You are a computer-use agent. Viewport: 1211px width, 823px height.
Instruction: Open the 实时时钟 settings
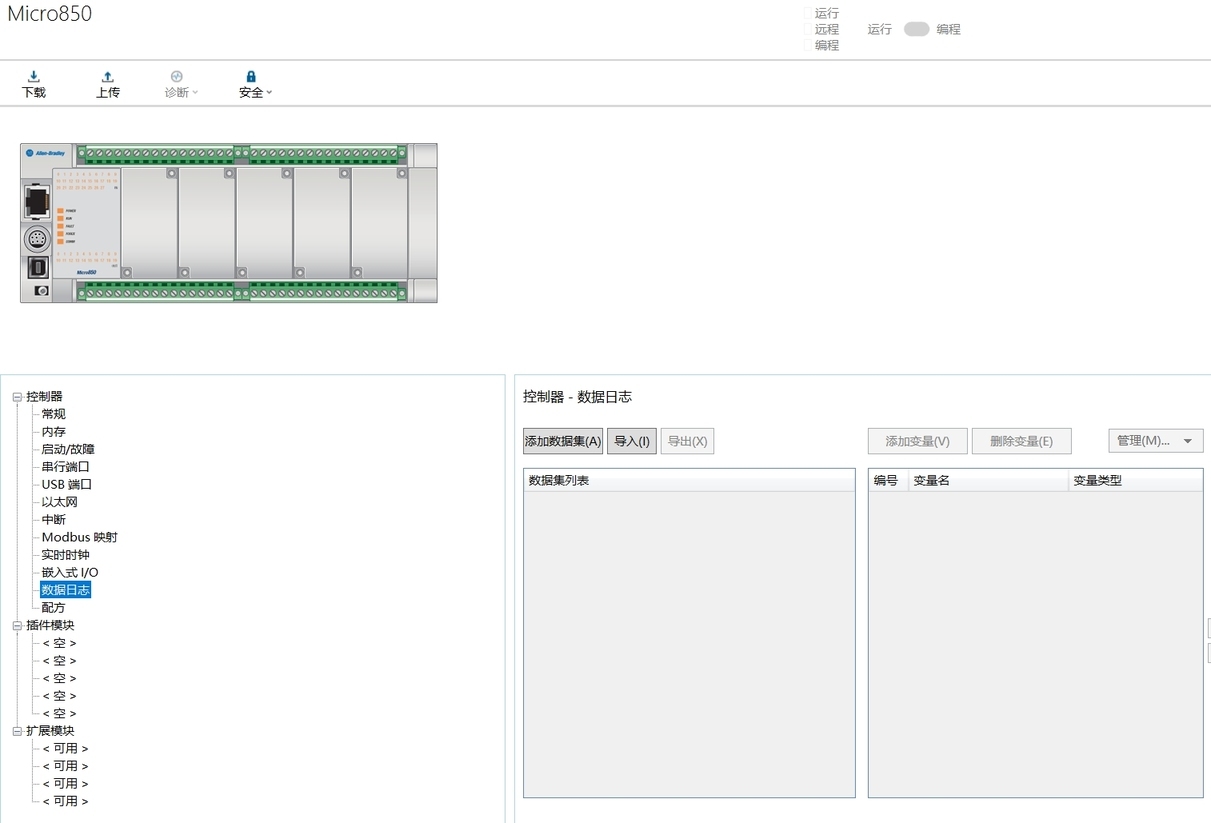(x=66, y=555)
